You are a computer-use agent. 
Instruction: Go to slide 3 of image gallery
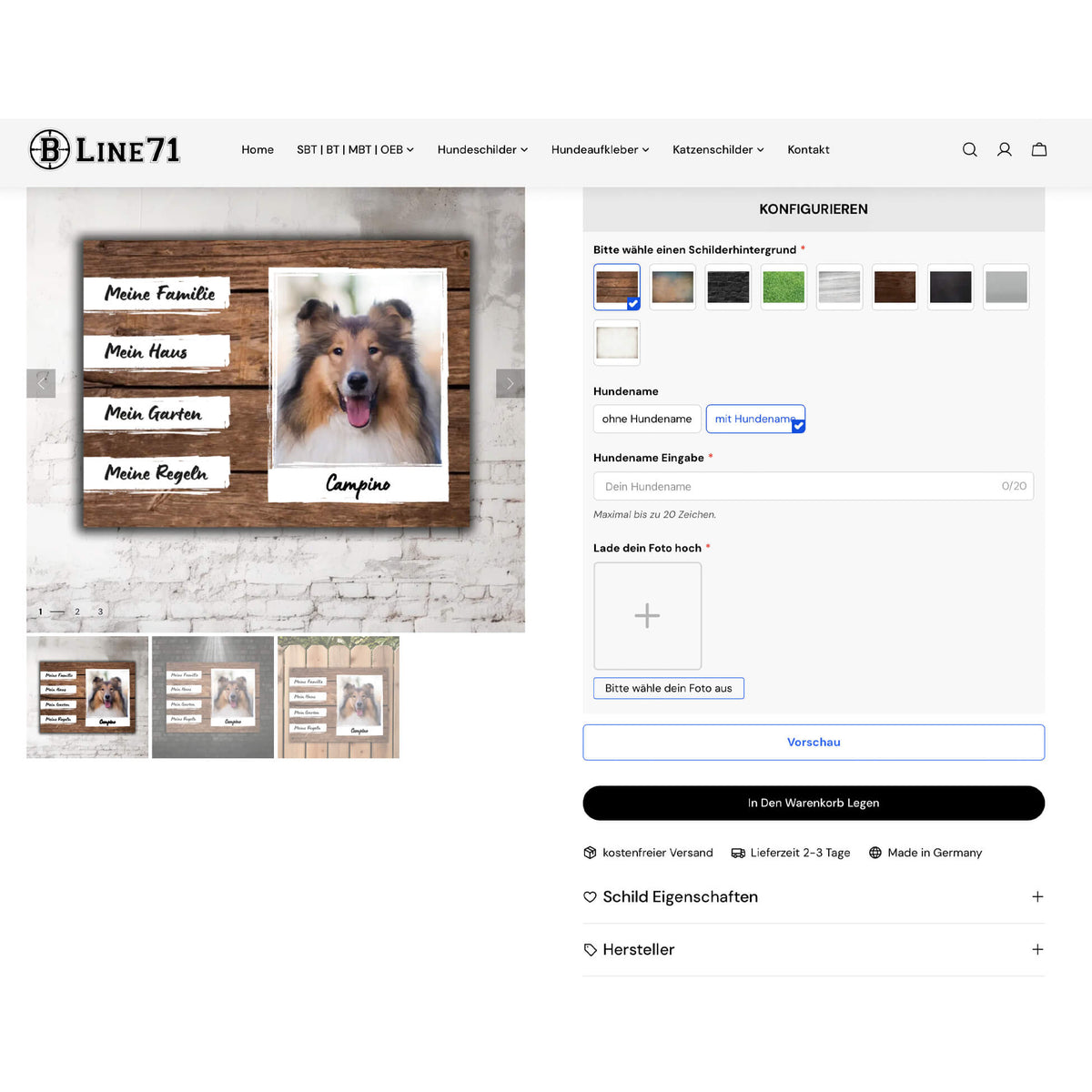pos(100,612)
